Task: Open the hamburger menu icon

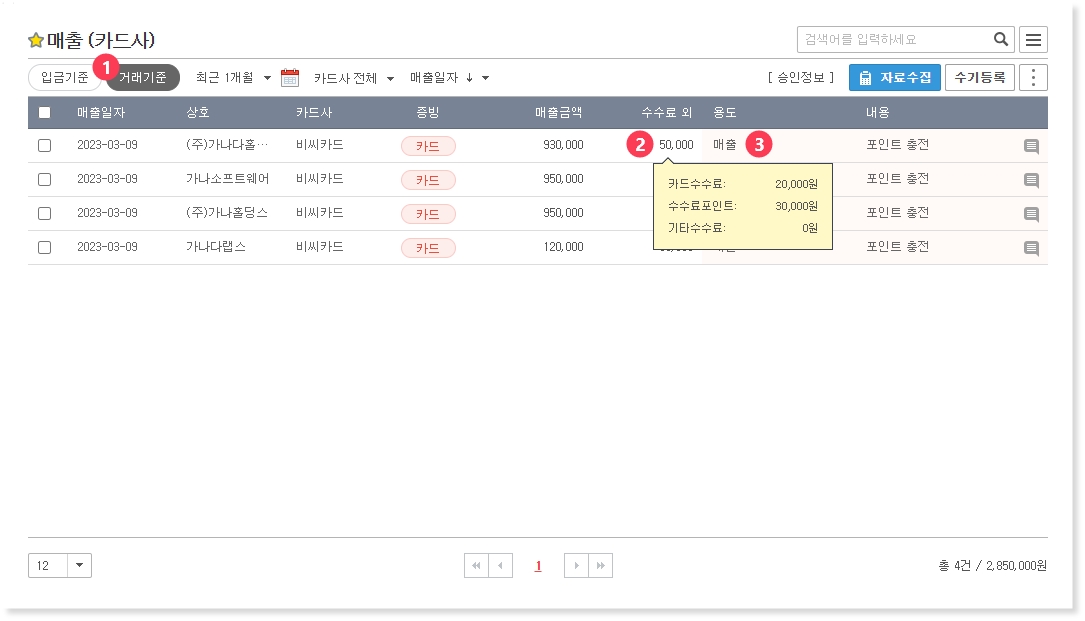Action: (1033, 40)
